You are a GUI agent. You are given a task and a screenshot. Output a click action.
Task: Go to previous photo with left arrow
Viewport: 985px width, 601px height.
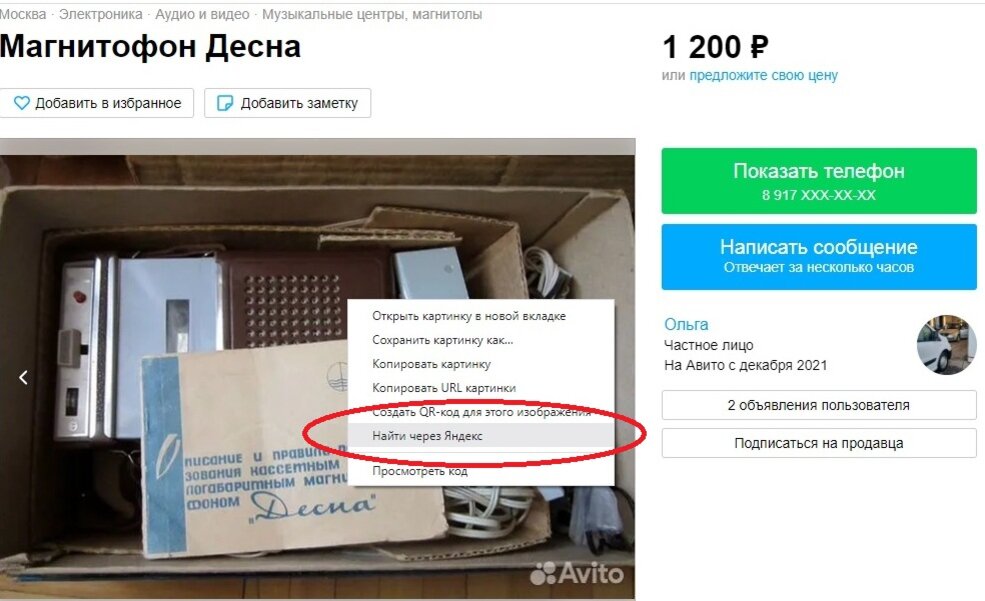tap(23, 377)
